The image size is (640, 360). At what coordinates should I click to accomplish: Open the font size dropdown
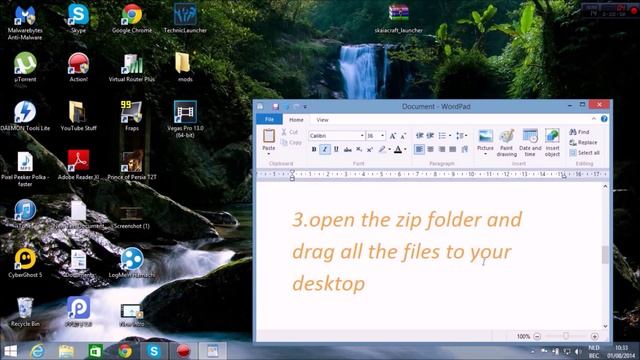pos(382,136)
